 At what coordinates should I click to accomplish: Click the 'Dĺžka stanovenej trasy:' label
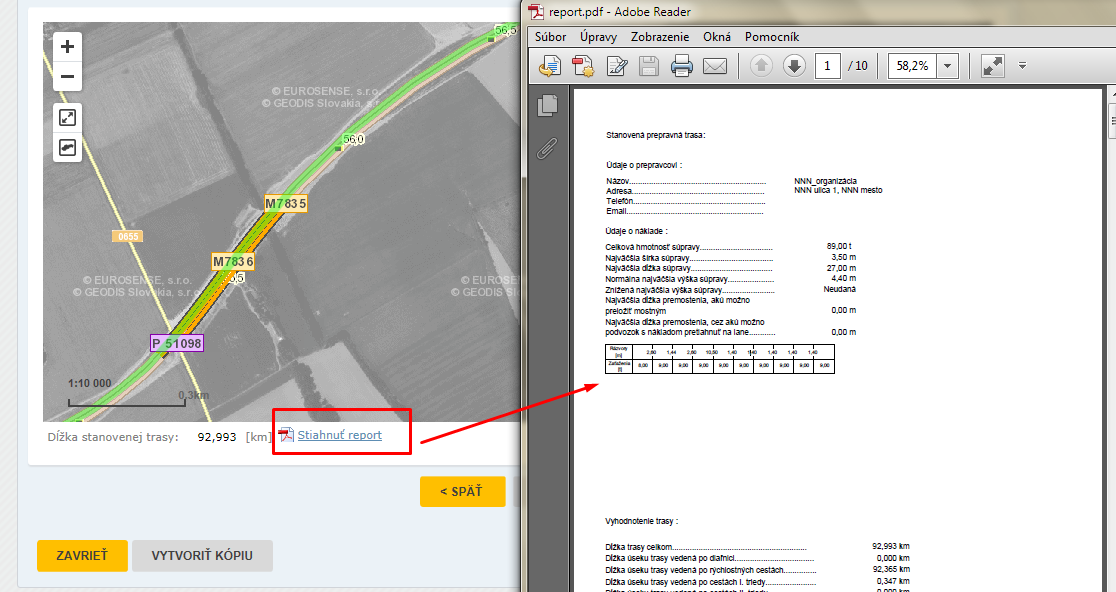pyautogui.click(x=113, y=437)
